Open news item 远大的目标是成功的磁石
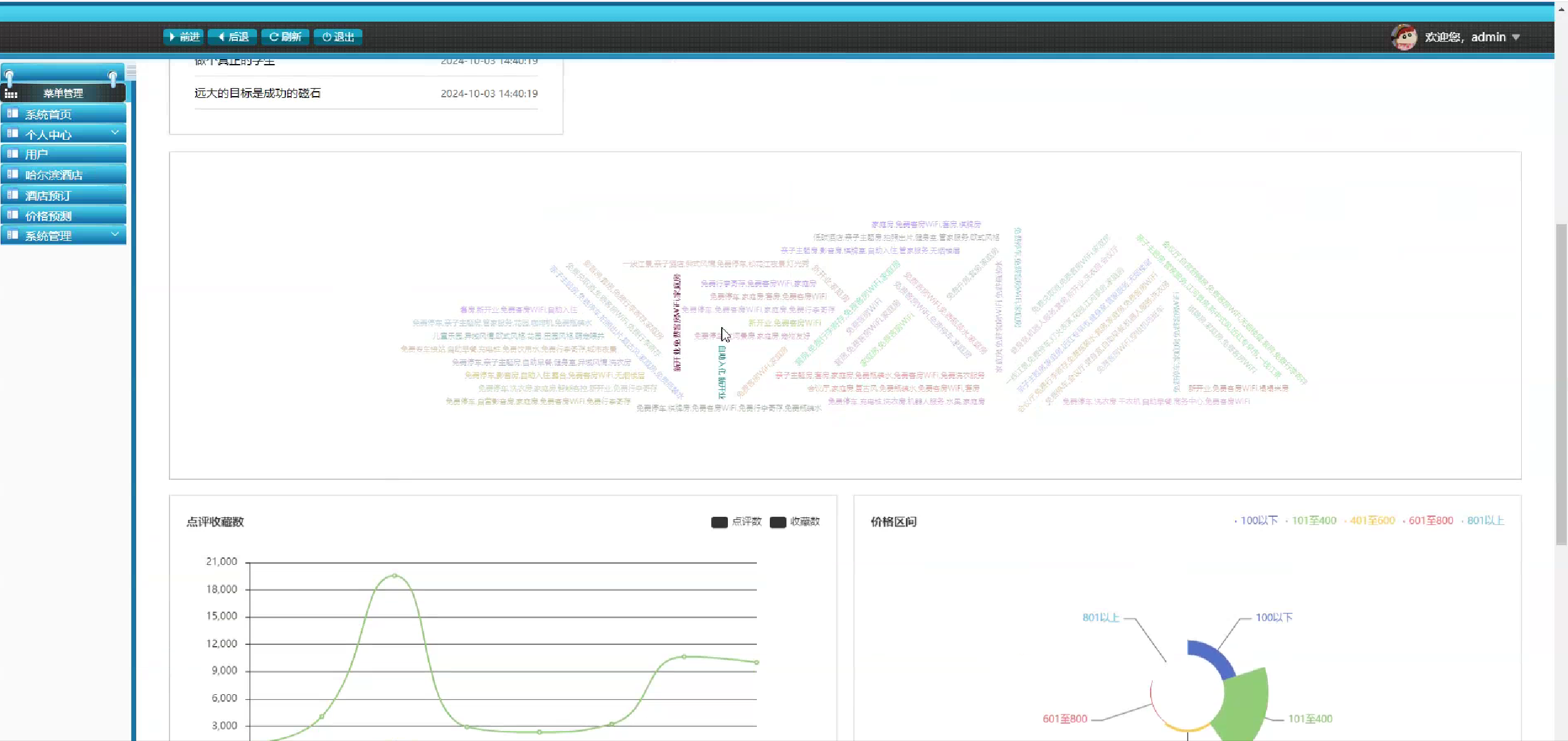The width and height of the screenshot is (1568, 741). [258, 93]
